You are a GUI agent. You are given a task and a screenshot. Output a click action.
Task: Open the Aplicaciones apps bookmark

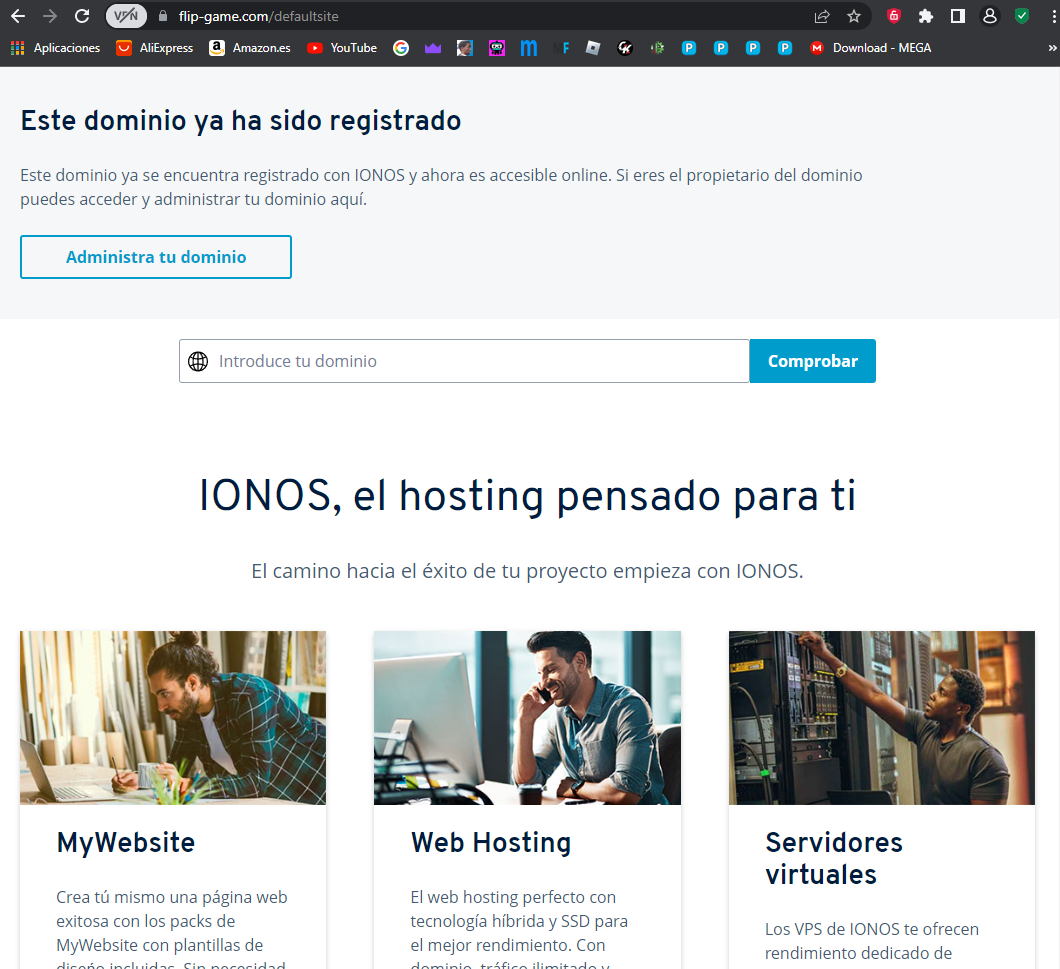click(x=55, y=48)
